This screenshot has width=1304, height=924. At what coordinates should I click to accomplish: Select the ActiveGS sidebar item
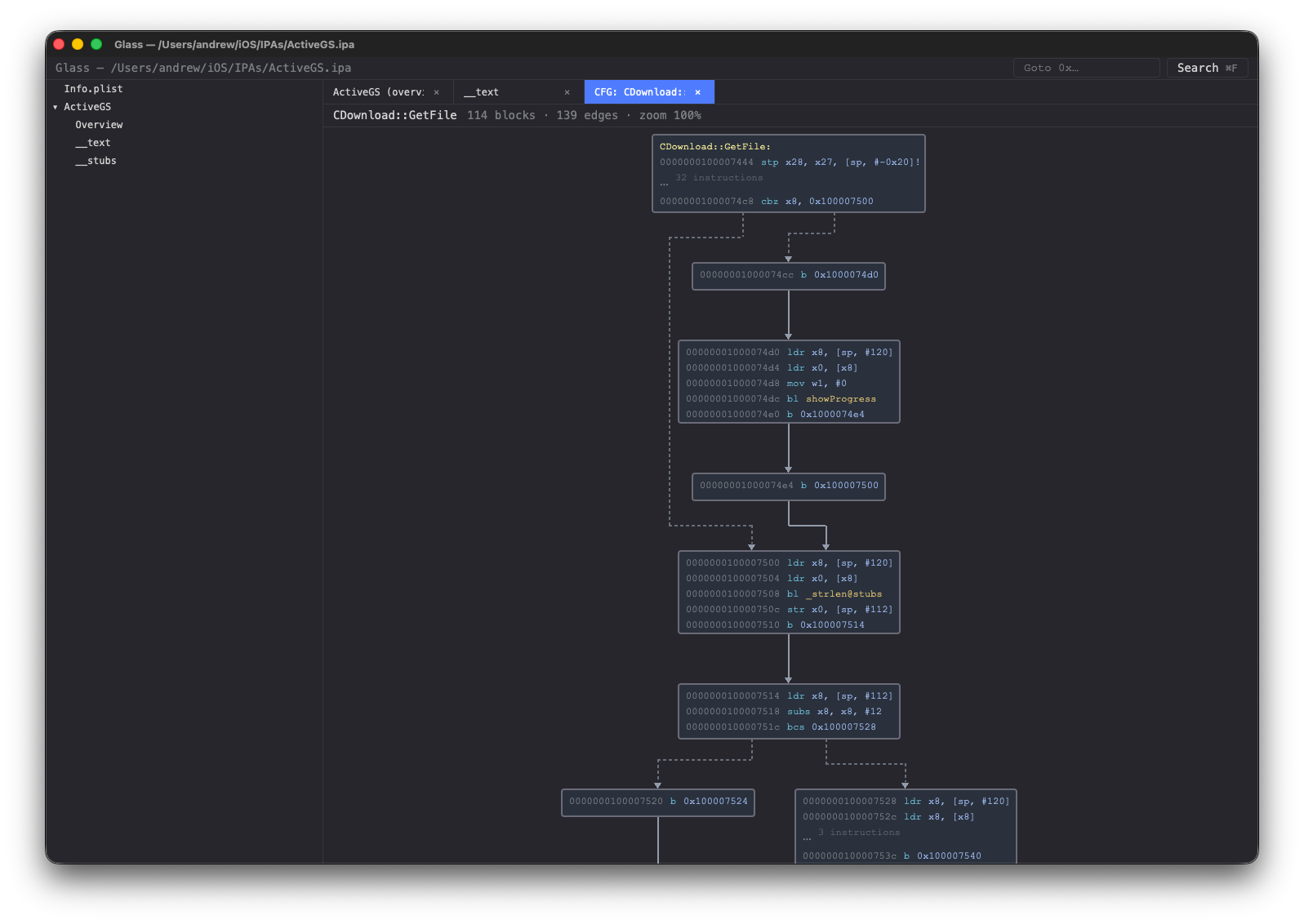(x=87, y=107)
